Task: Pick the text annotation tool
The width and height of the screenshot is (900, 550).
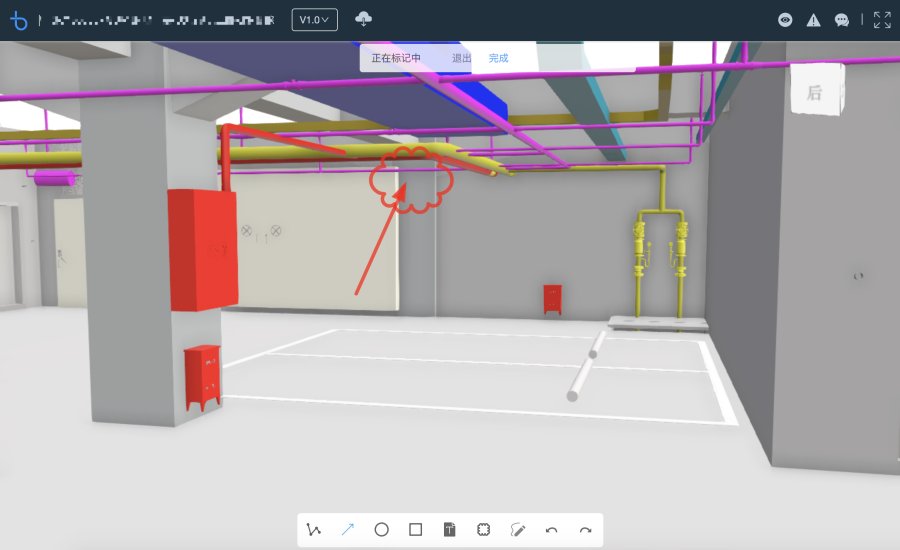Action: point(450,530)
